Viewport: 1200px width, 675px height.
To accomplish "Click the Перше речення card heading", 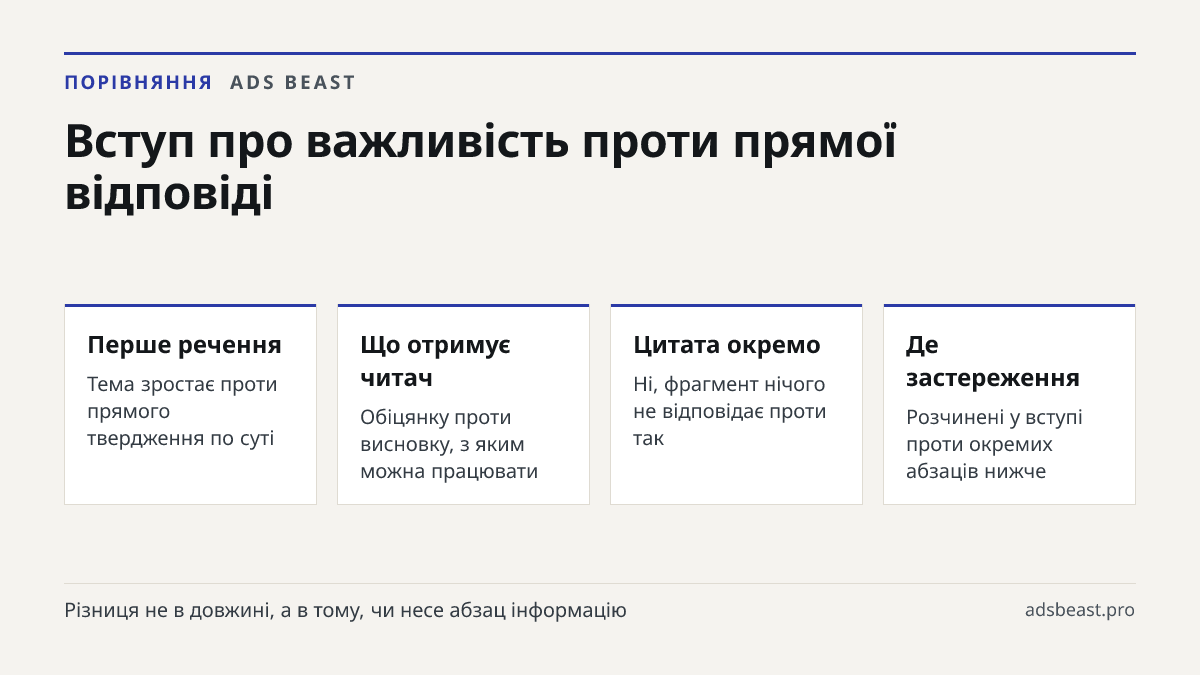I will click(184, 345).
